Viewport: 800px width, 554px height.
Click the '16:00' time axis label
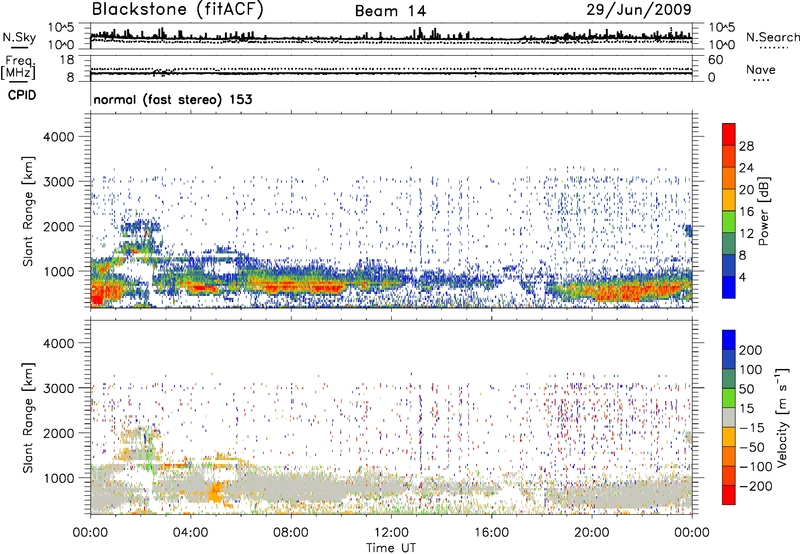(x=491, y=533)
